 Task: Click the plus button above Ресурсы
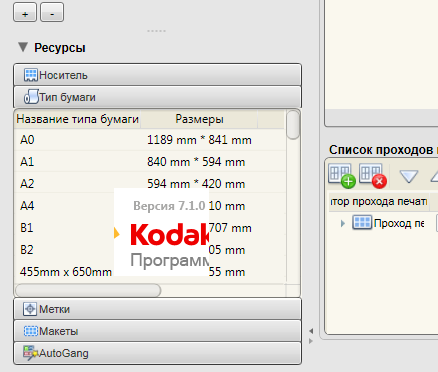[25, 12]
